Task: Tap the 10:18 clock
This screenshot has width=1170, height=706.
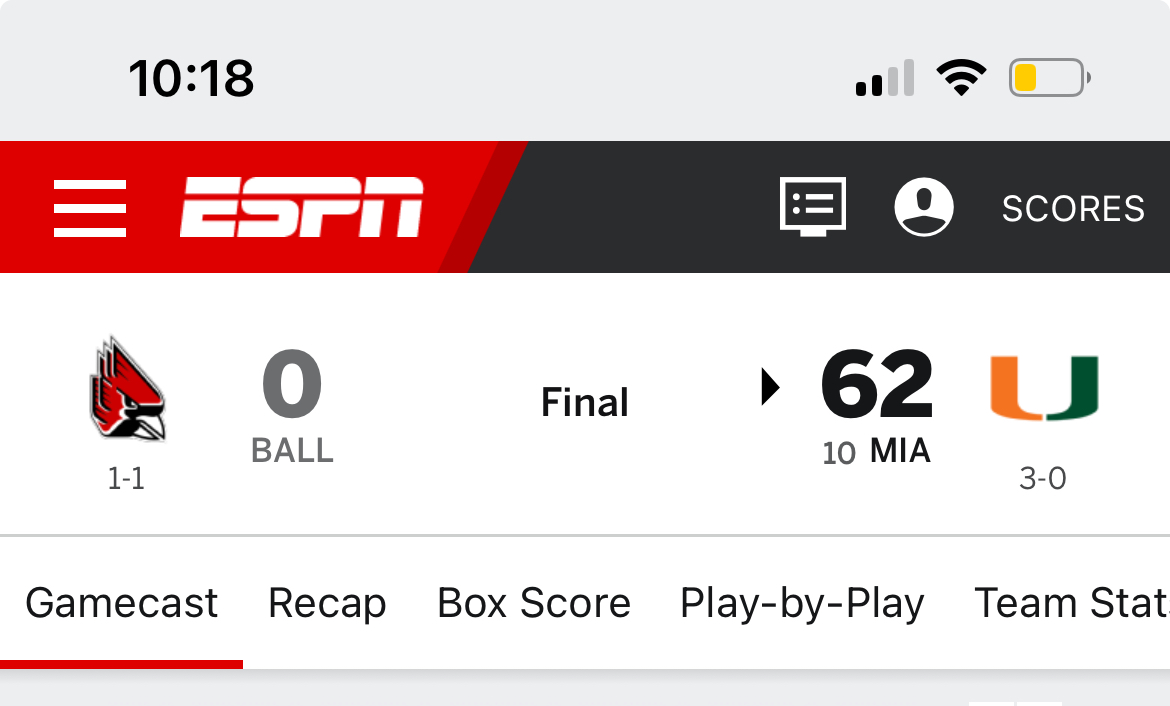Action: pos(191,78)
